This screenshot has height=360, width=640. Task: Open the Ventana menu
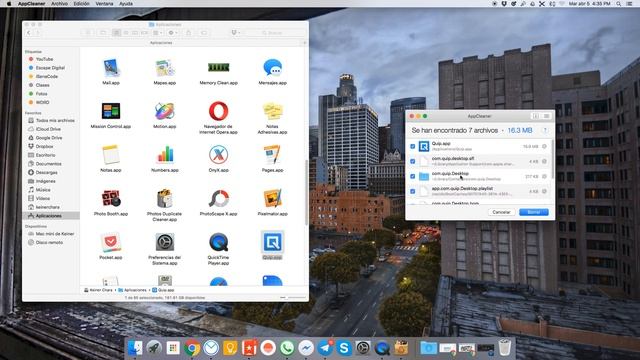(x=104, y=4)
